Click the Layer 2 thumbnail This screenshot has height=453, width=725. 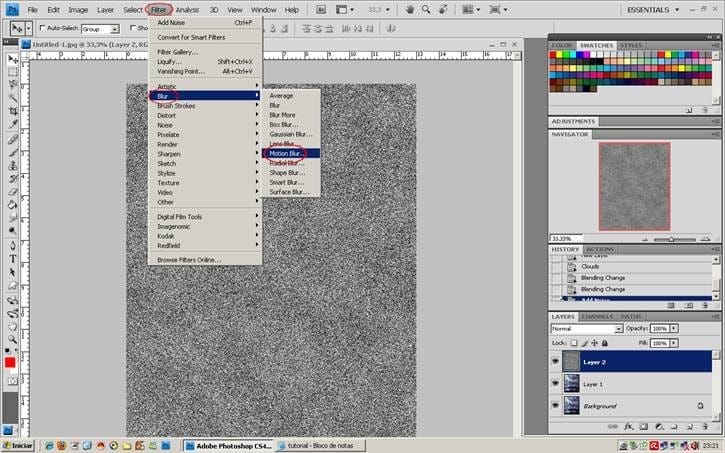pos(571,362)
